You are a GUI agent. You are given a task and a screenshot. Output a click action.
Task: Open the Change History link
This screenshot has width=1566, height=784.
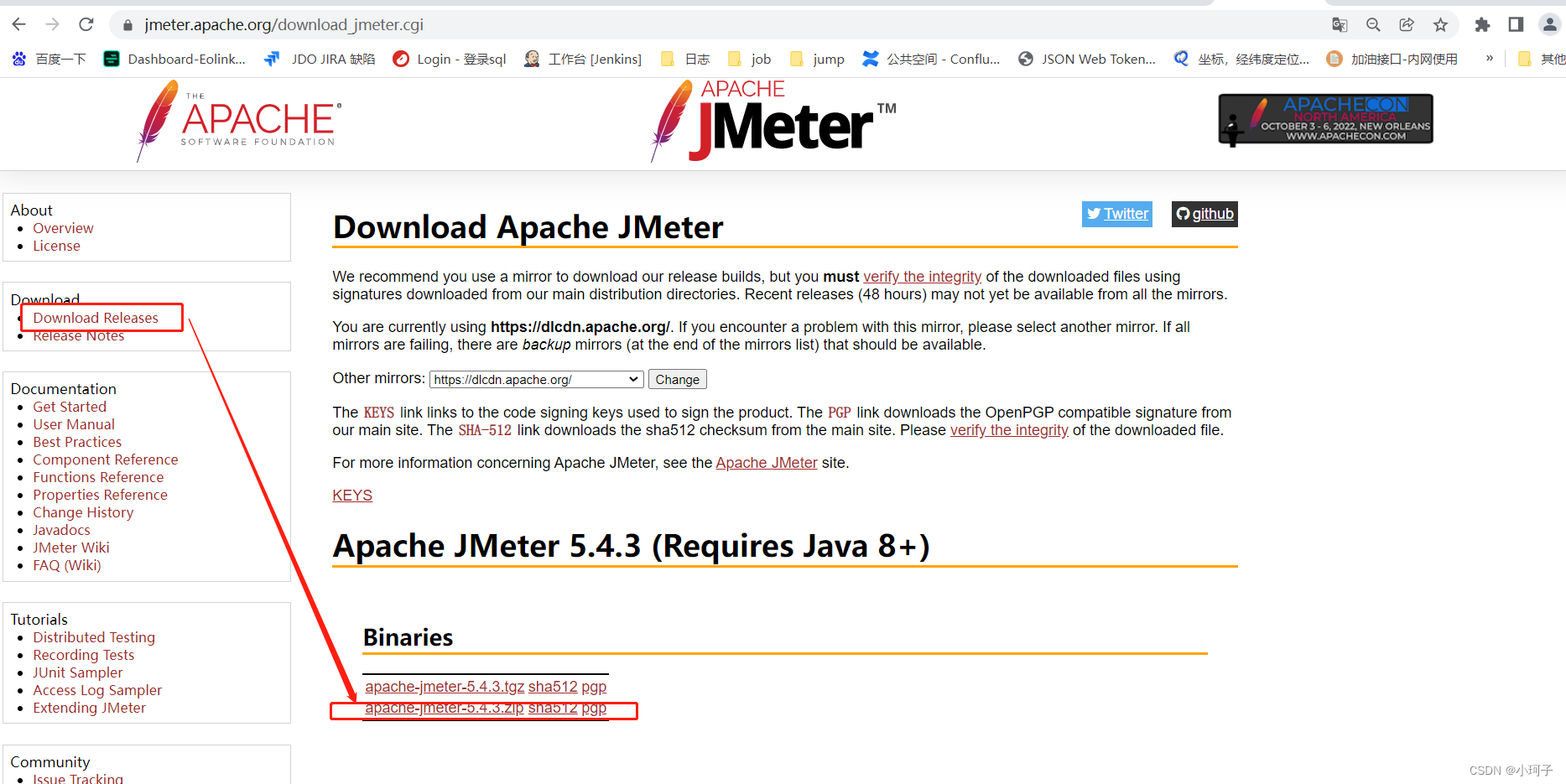coord(83,512)
